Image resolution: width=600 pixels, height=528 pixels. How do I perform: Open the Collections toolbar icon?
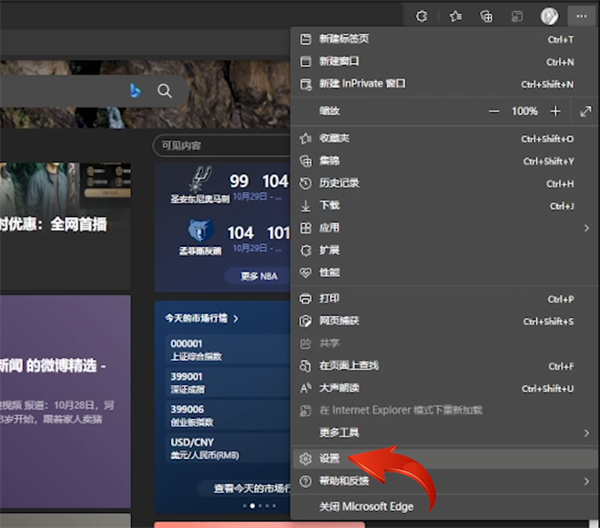point(486,16)
